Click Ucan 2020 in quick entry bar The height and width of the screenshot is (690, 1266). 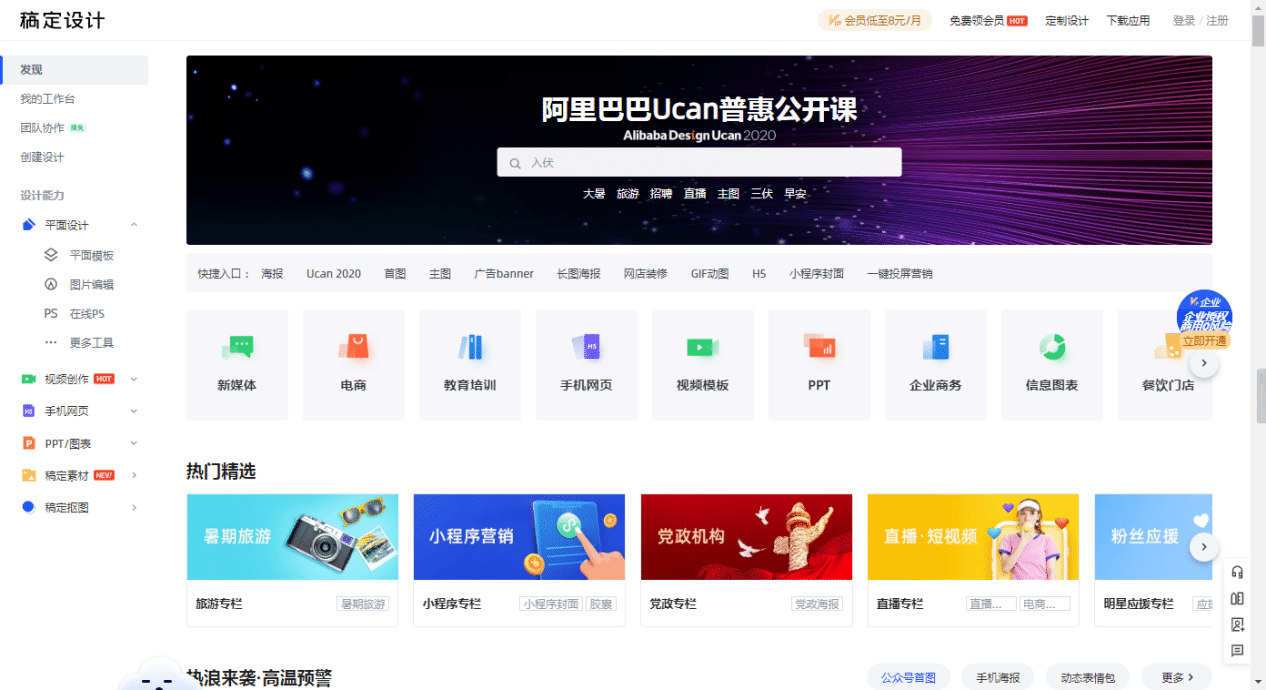click(x=334, y=273)
